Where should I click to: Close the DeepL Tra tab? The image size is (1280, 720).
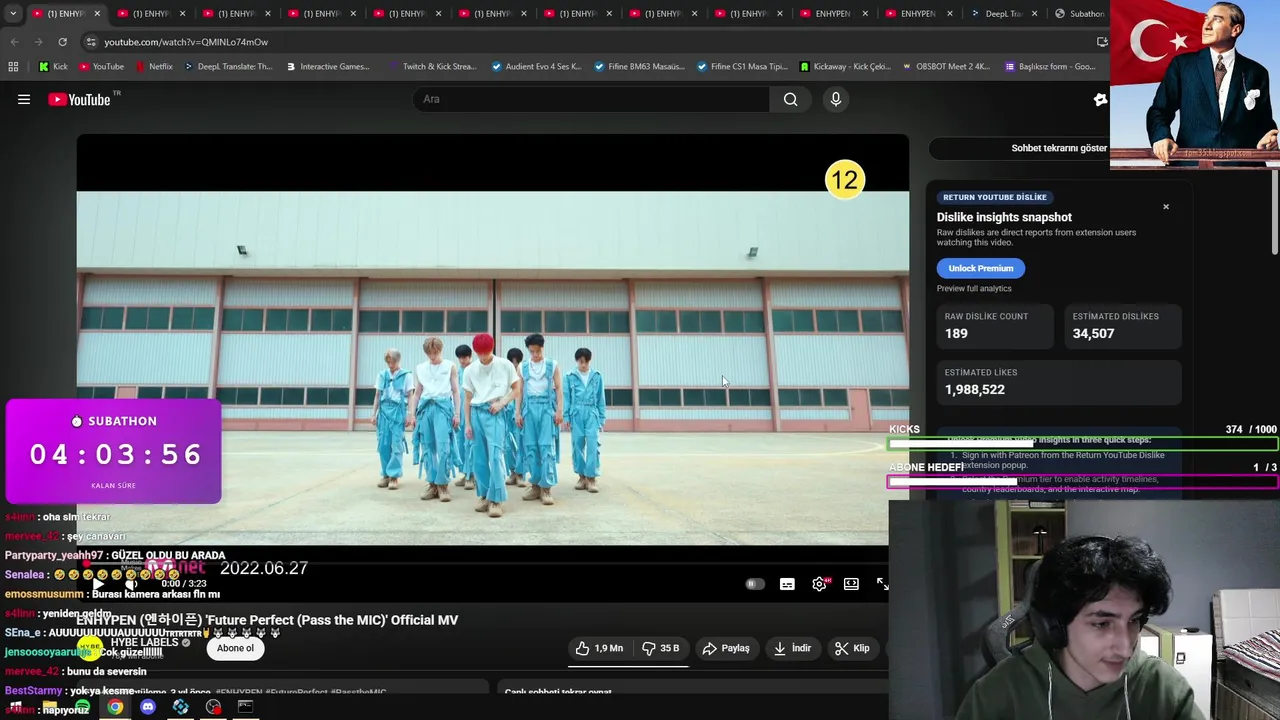[1034, 14]
